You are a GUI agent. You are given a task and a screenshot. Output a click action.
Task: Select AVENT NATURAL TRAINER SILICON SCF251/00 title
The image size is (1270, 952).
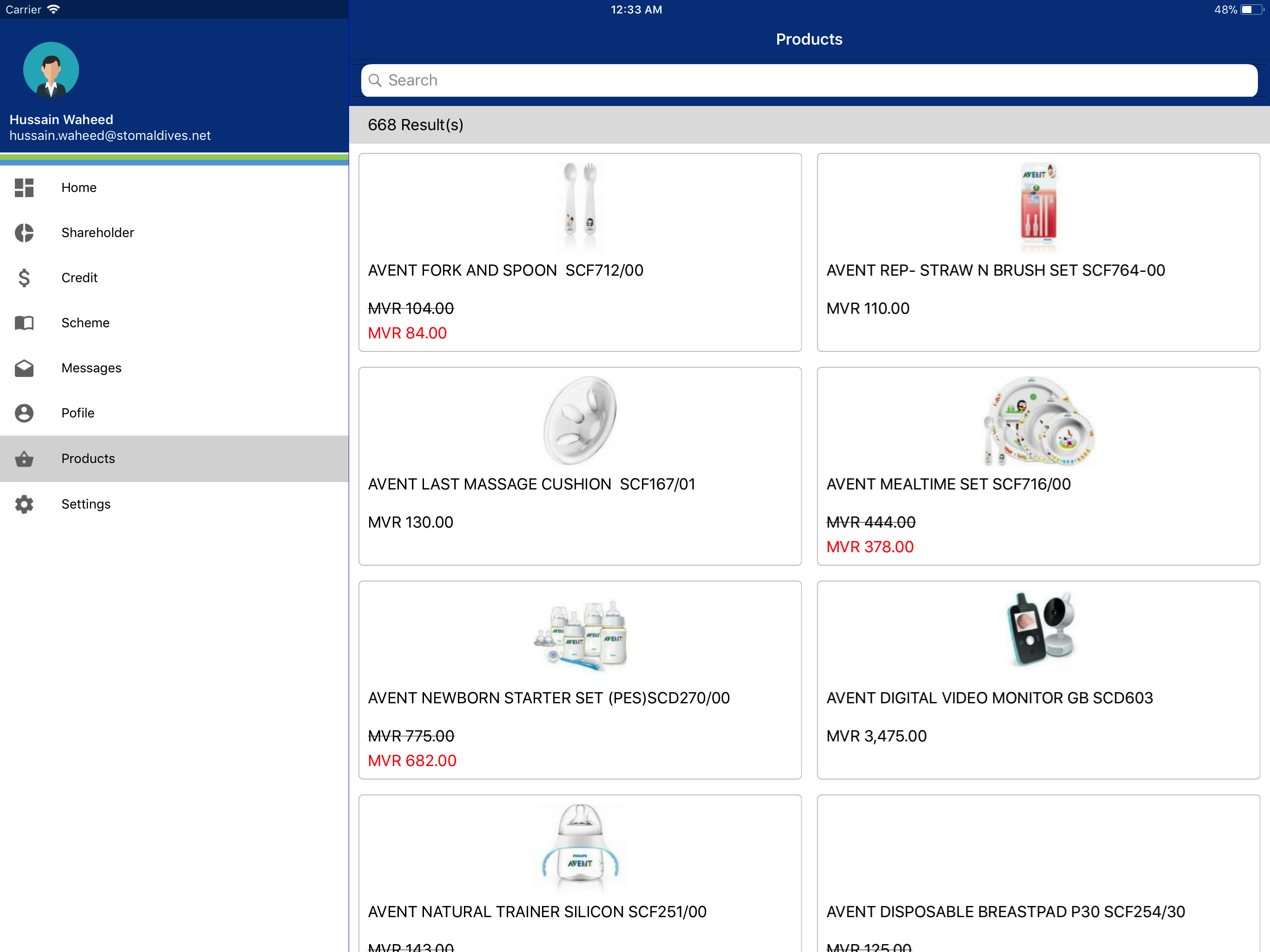click(537, 912)
